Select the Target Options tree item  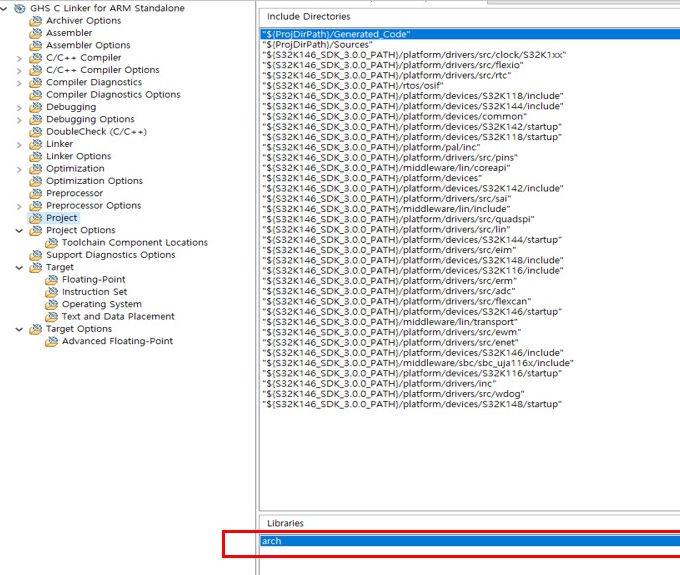click(79, 329)
